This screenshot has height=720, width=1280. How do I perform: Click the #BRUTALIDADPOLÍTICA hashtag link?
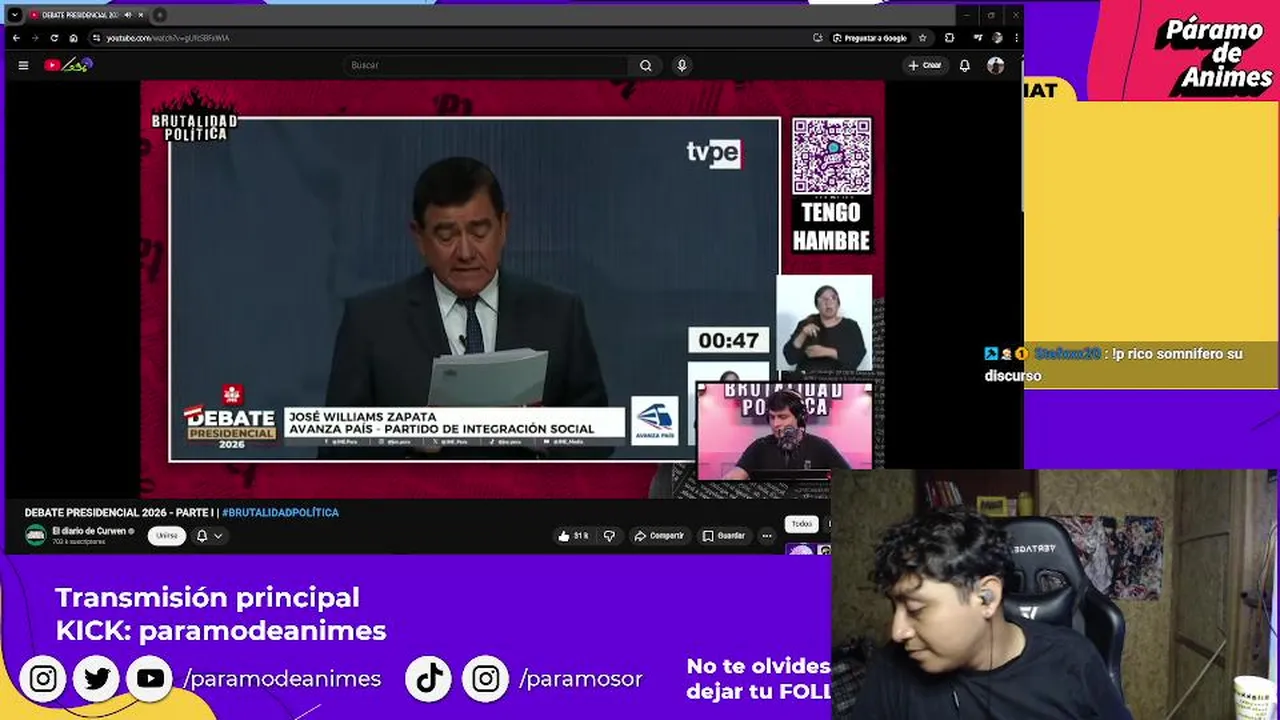(x=280, y=512)
